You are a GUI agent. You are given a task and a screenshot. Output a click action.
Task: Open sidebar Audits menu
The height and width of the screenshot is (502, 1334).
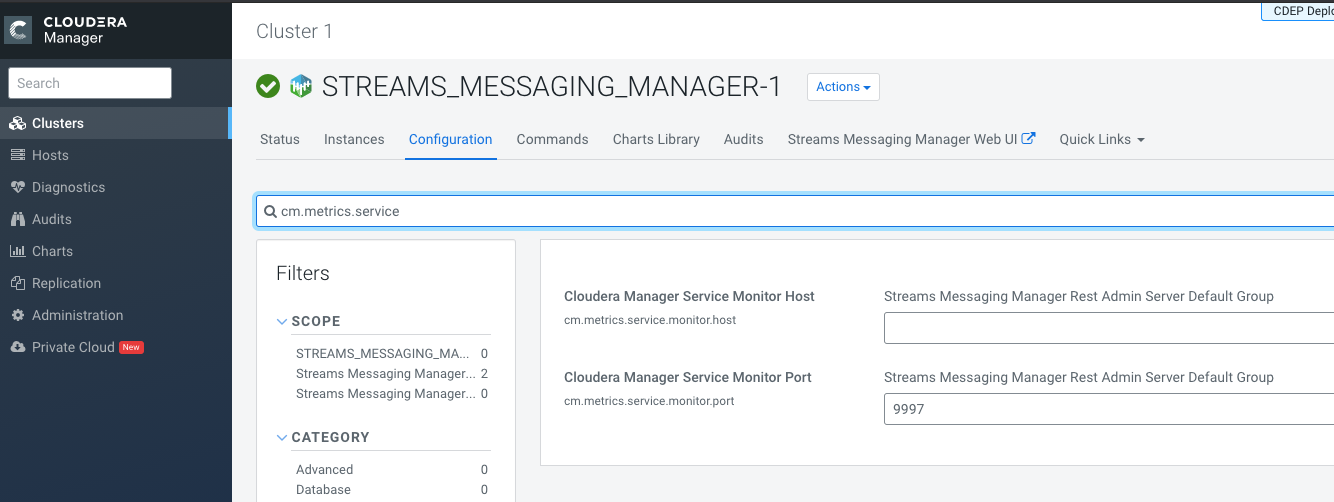click(115, 219)
